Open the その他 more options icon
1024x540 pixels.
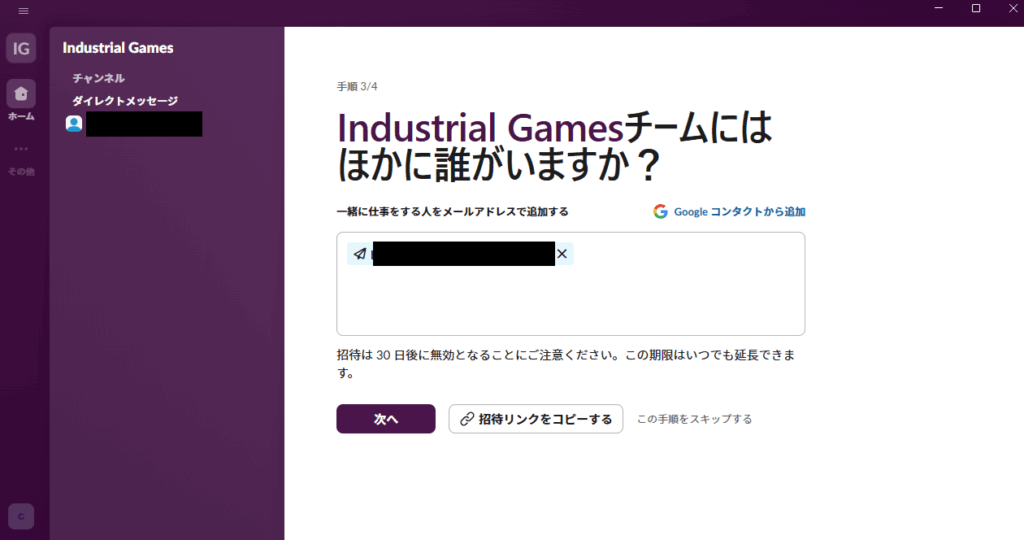tap(21, 150)
